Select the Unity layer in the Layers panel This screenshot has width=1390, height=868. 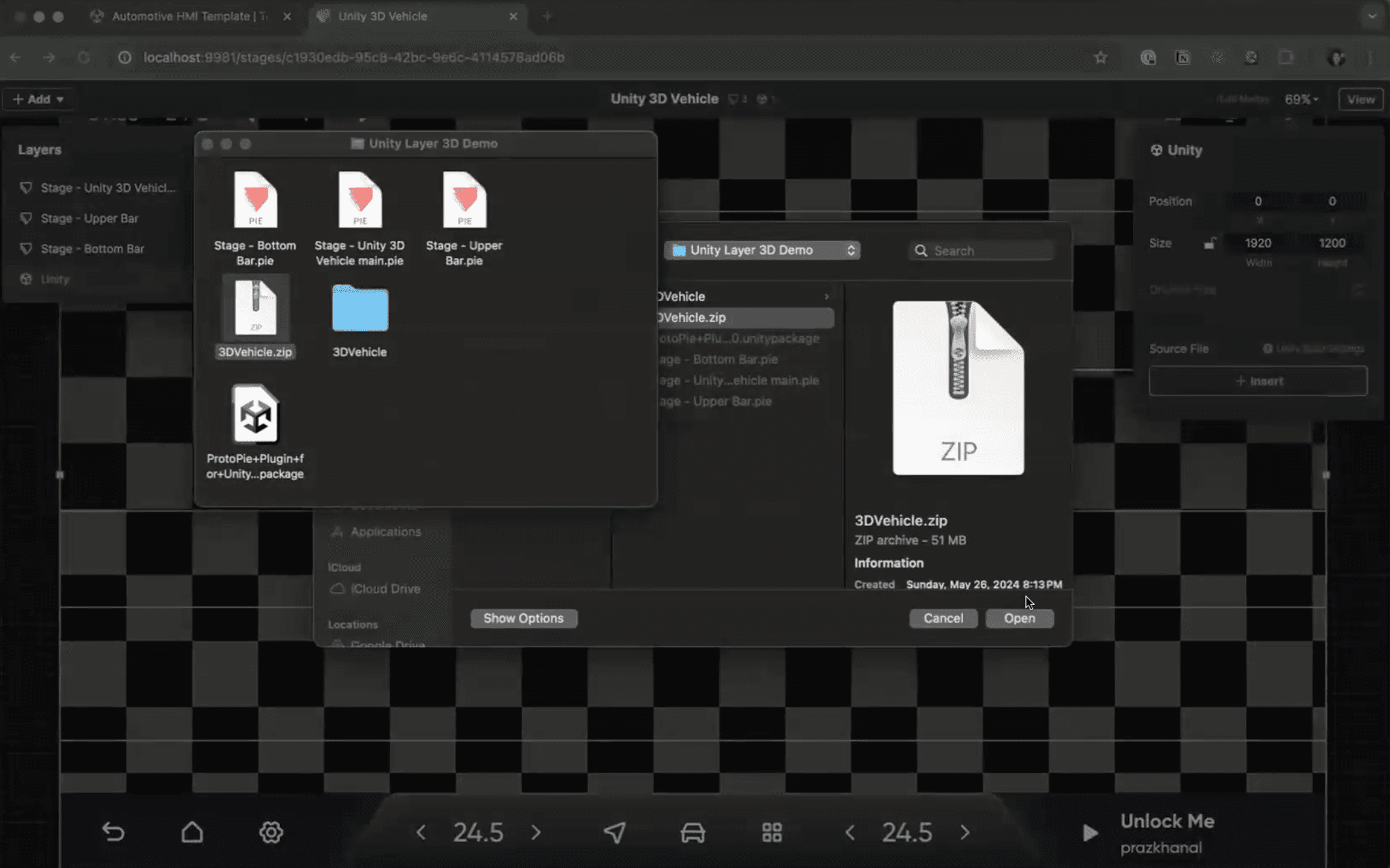pos(54,279)
